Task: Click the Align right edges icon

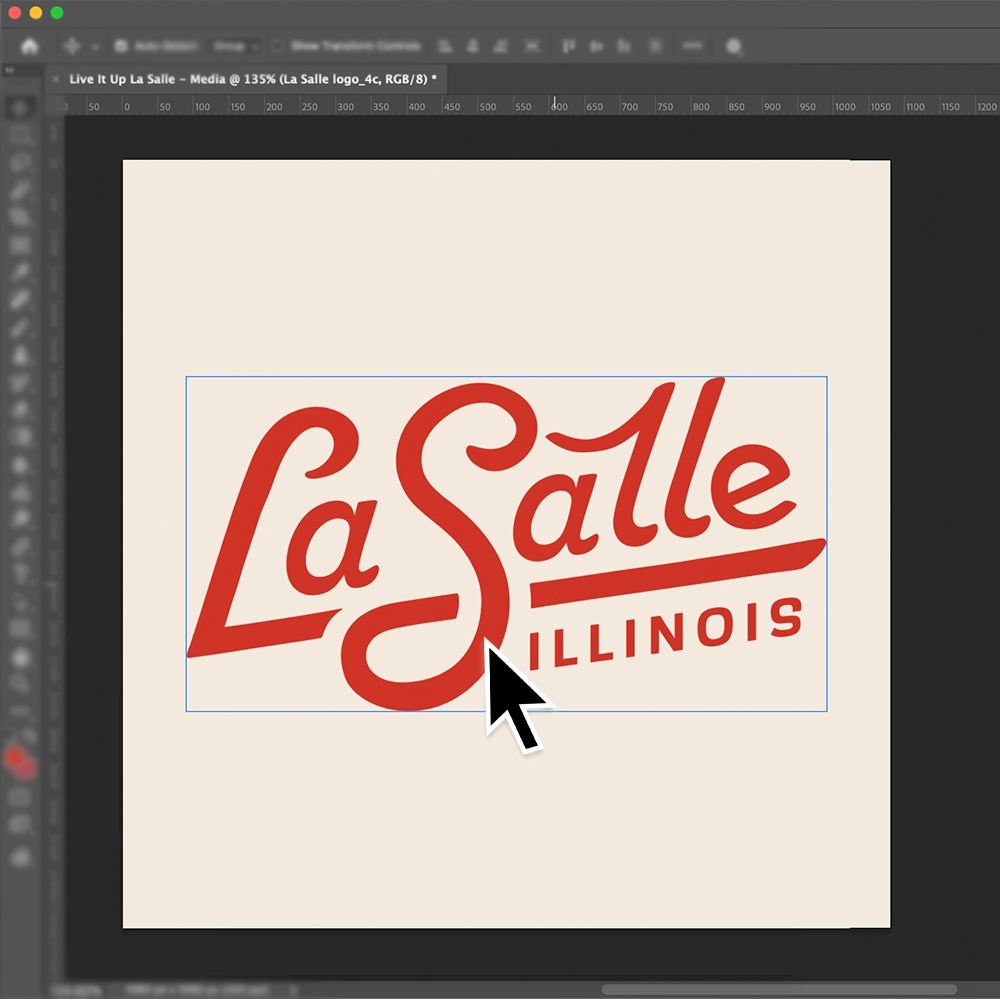Action: [501, 46]
